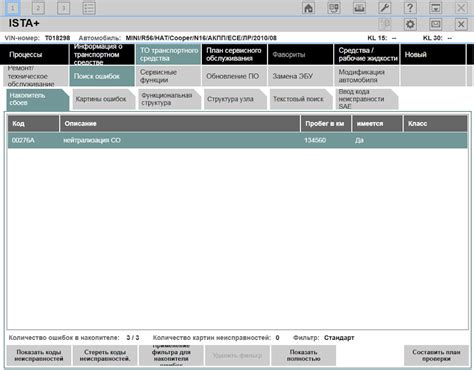Screen dimensions: 474x370
Task: Click Составить план проверки button
Action: click(x=436, y=355)
